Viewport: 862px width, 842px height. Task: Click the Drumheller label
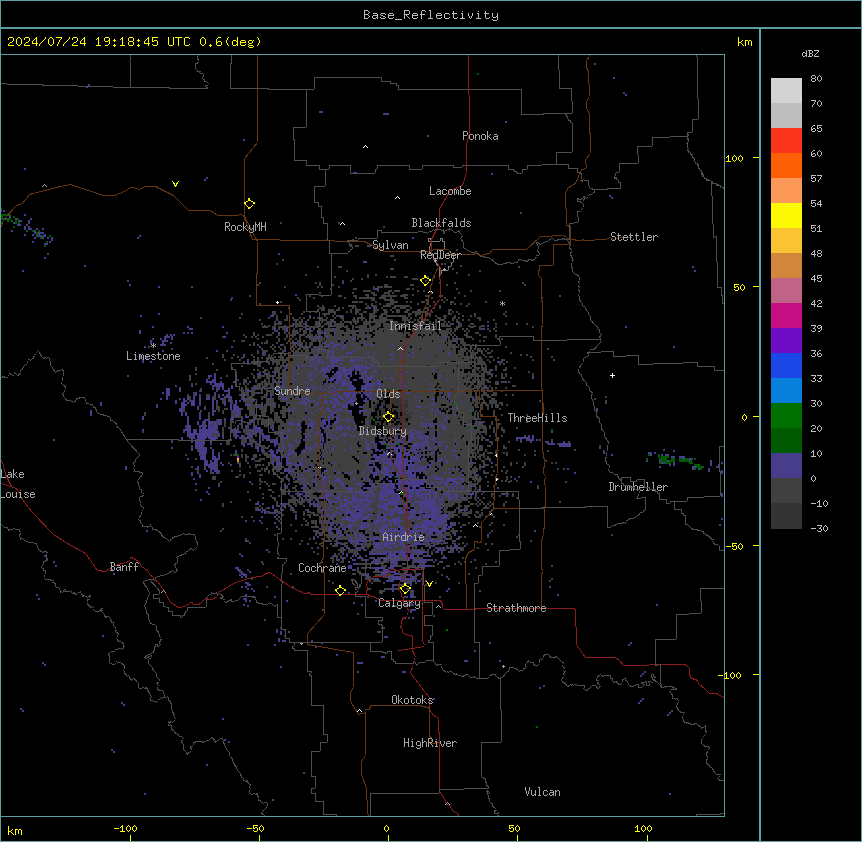[638, 487]
